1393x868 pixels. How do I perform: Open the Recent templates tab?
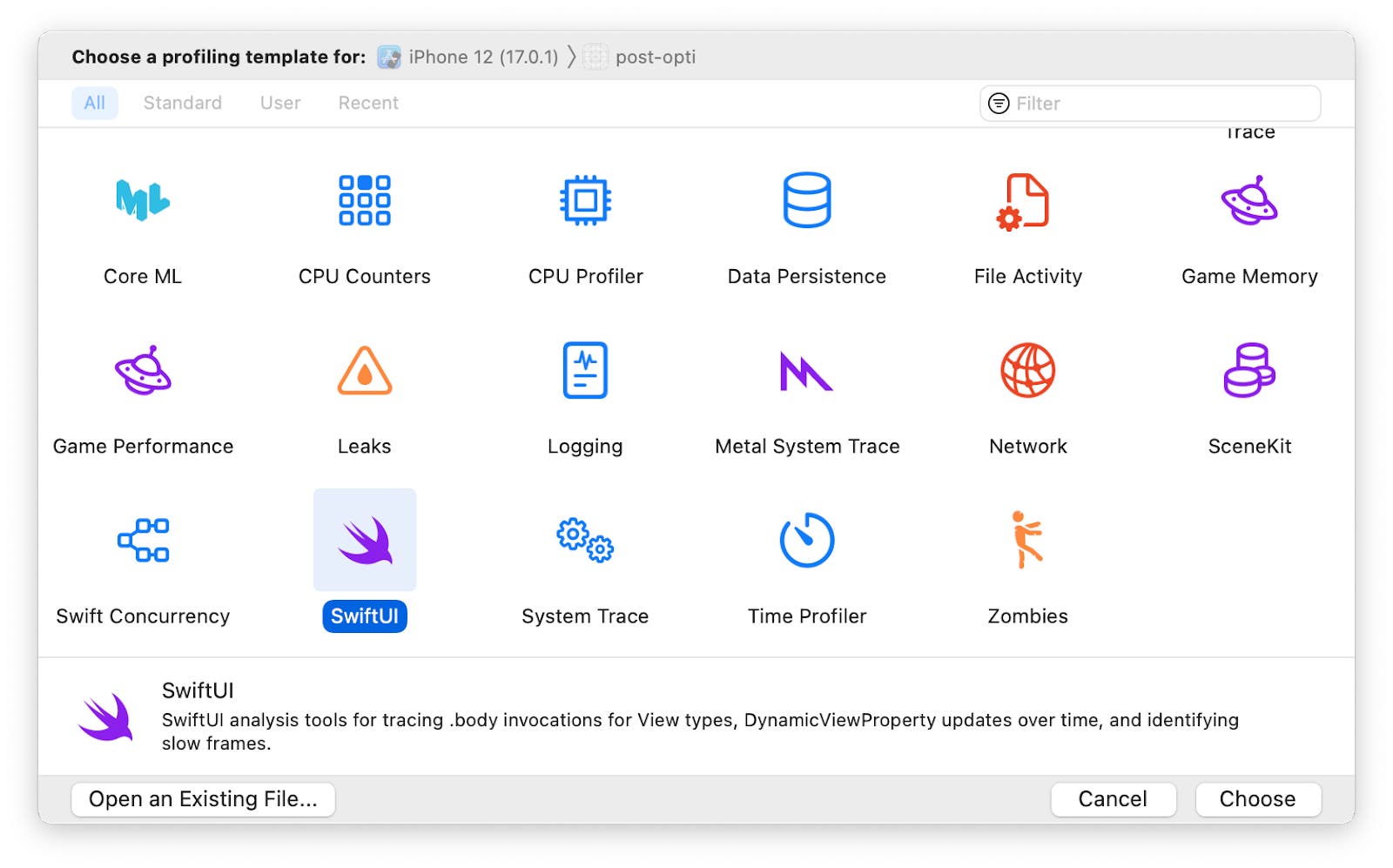(x=367, y=103)
